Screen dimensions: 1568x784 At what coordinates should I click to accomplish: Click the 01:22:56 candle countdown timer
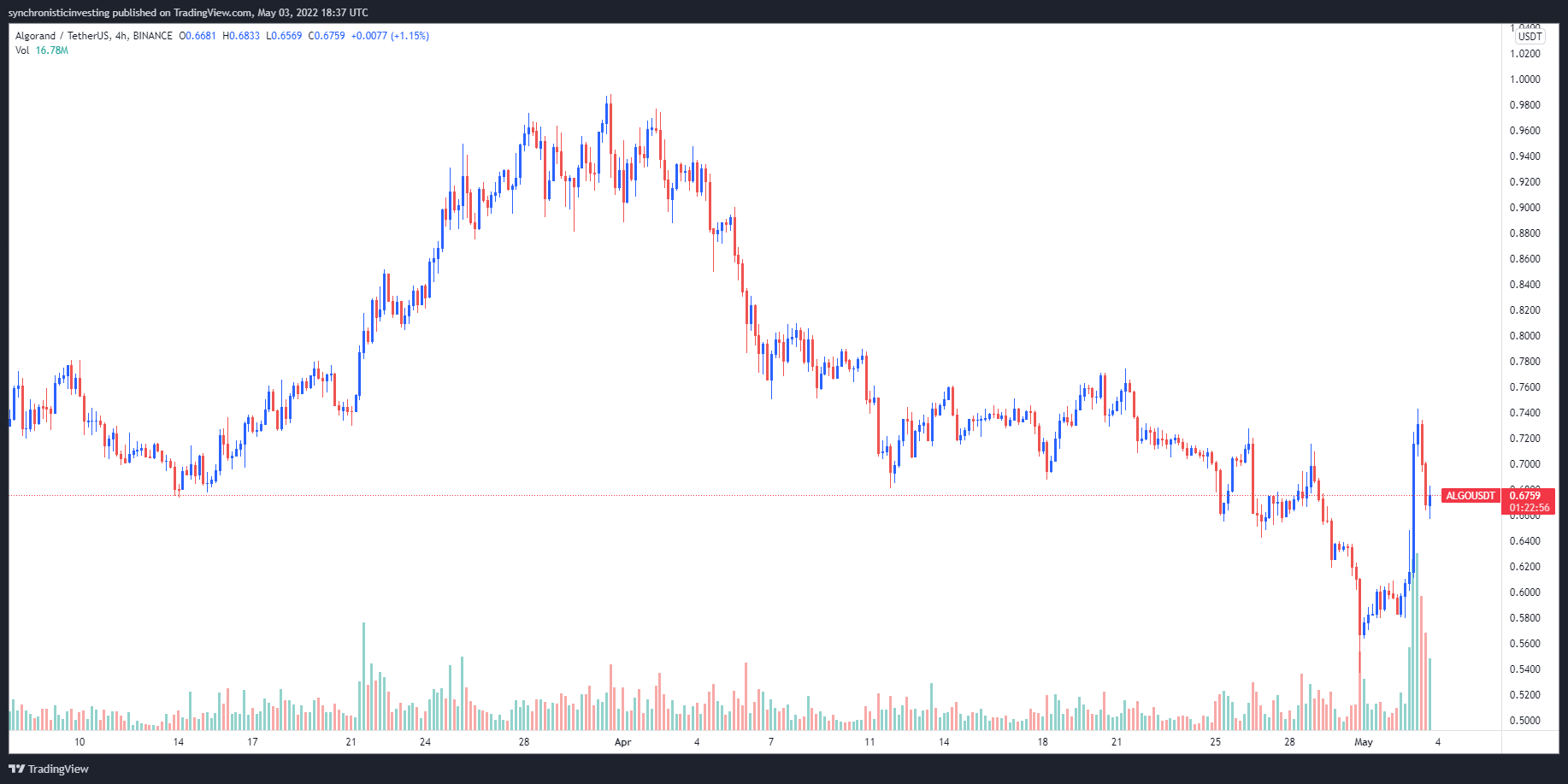tap(1529, 508)
